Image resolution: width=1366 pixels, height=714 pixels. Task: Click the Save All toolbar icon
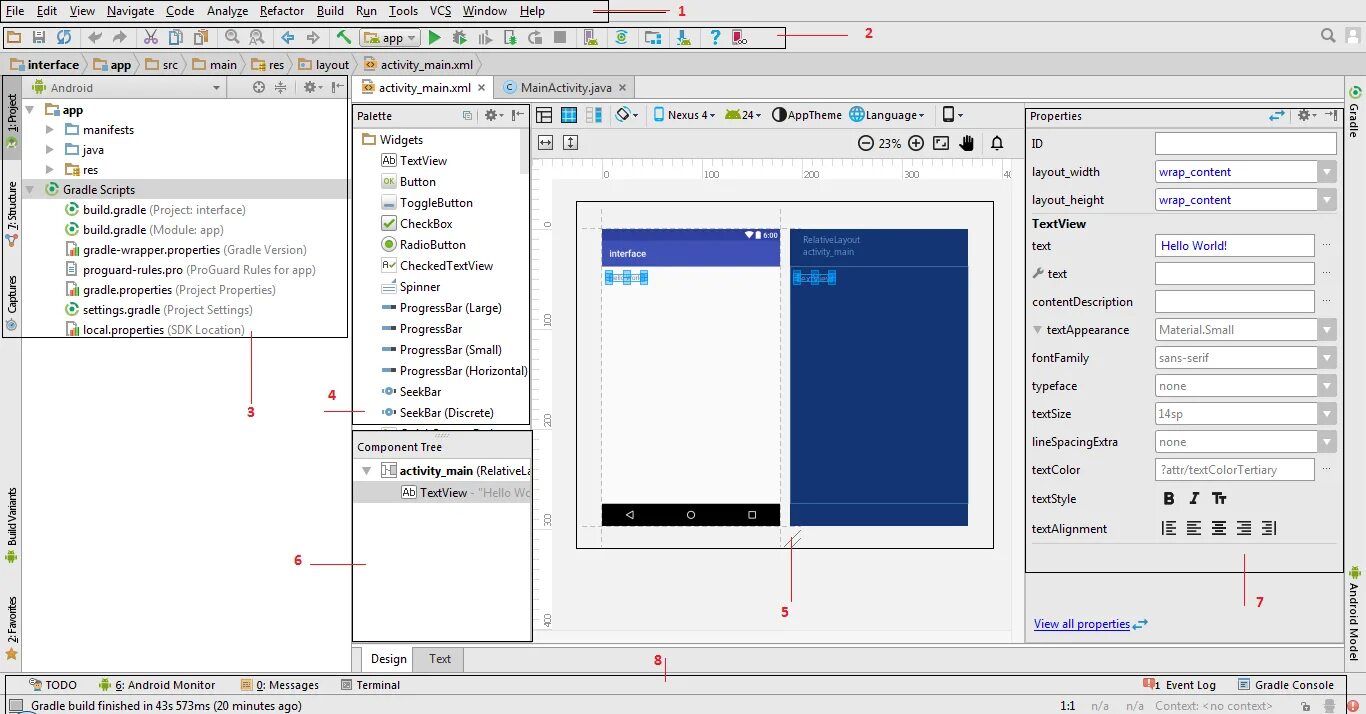click(x=39, y=38)
